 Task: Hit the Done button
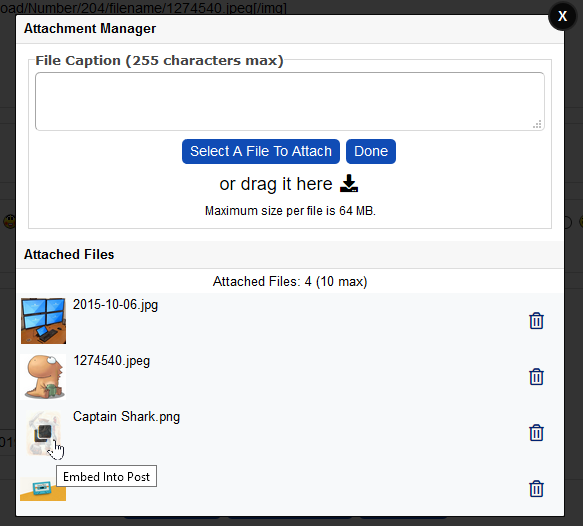pos(371,151)
